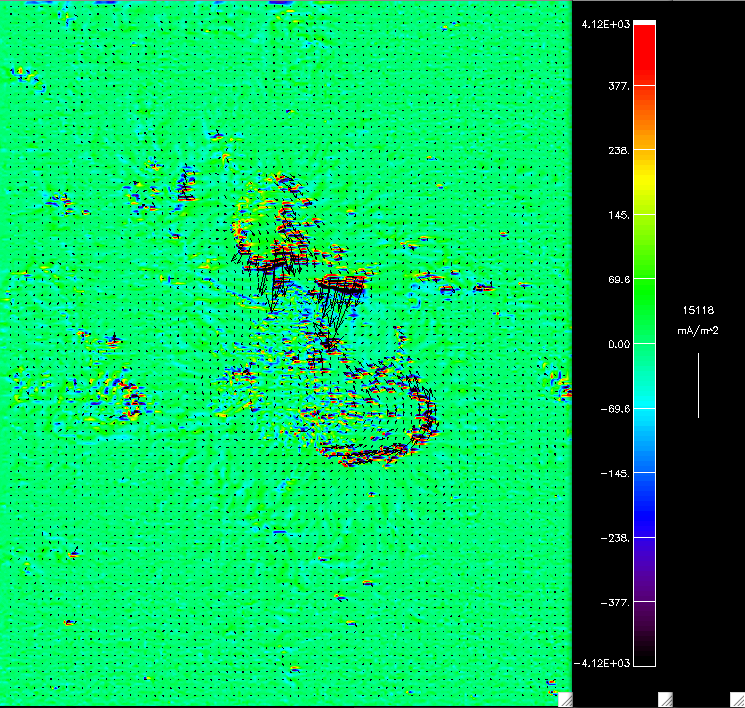This screenshot has width=745, height=708.
Task: Click the 0.00 colorbar label
Action: click(619, 344)
